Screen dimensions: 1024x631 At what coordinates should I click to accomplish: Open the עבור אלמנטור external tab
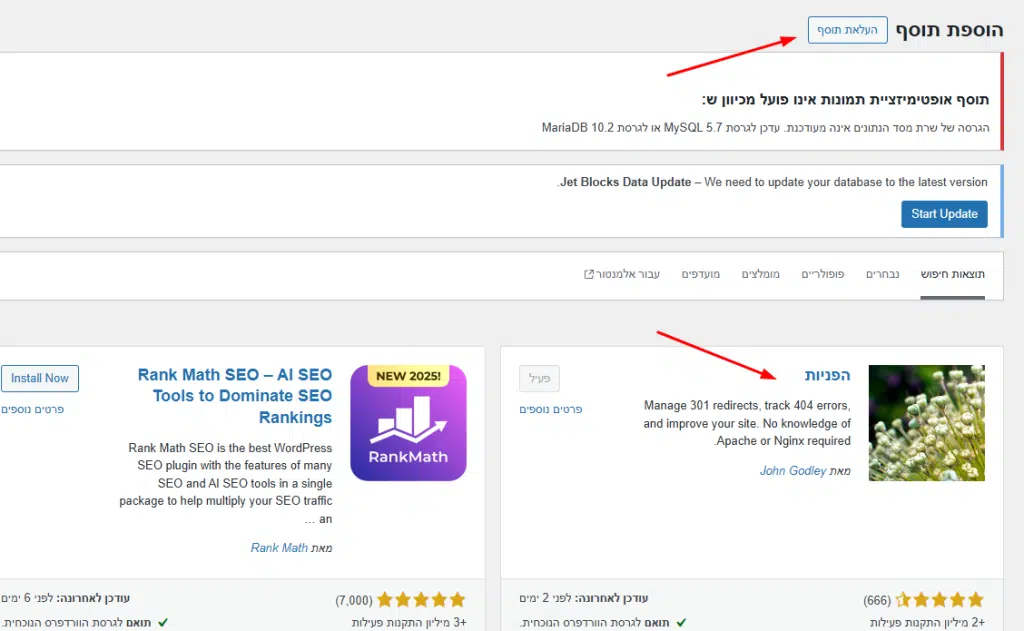coord(622,274)
